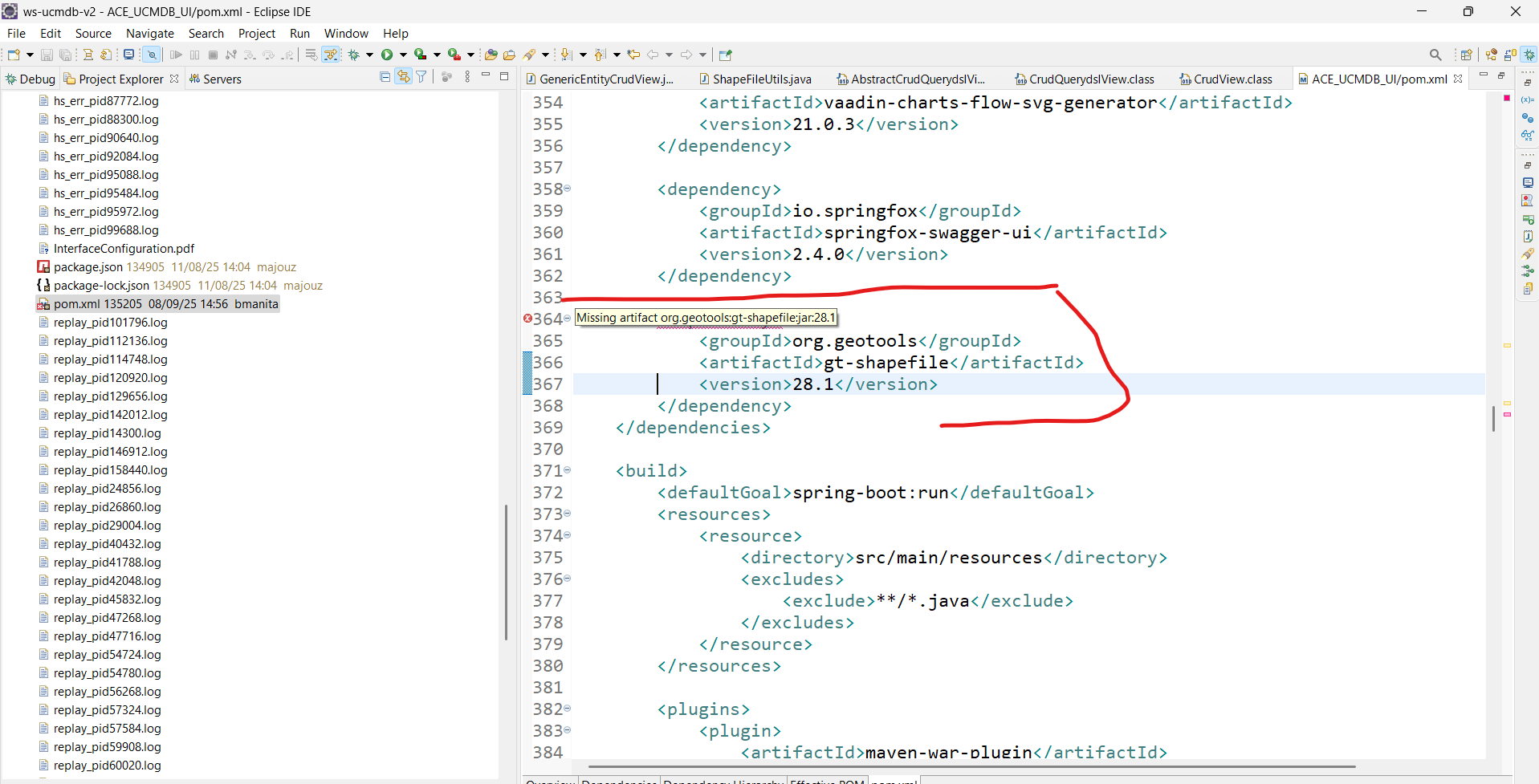Click the error marker on line 364
The height and width of the screenshot is (784, 1539).
point(527,319)
